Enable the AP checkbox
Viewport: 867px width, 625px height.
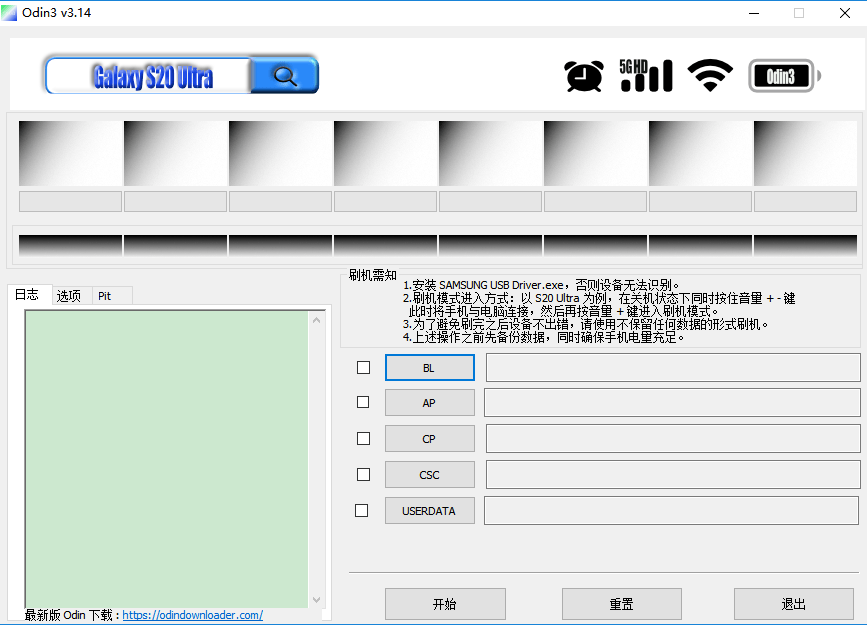(362, 402)
